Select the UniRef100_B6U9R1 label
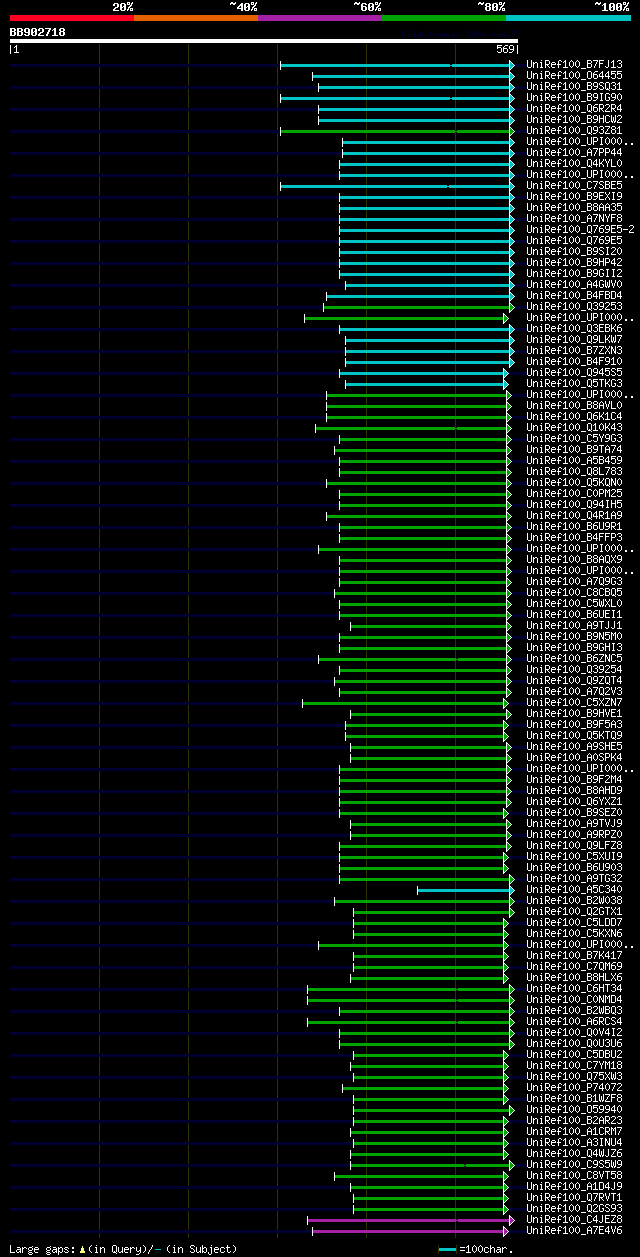The image size is (640, 1257). (575, 526)
